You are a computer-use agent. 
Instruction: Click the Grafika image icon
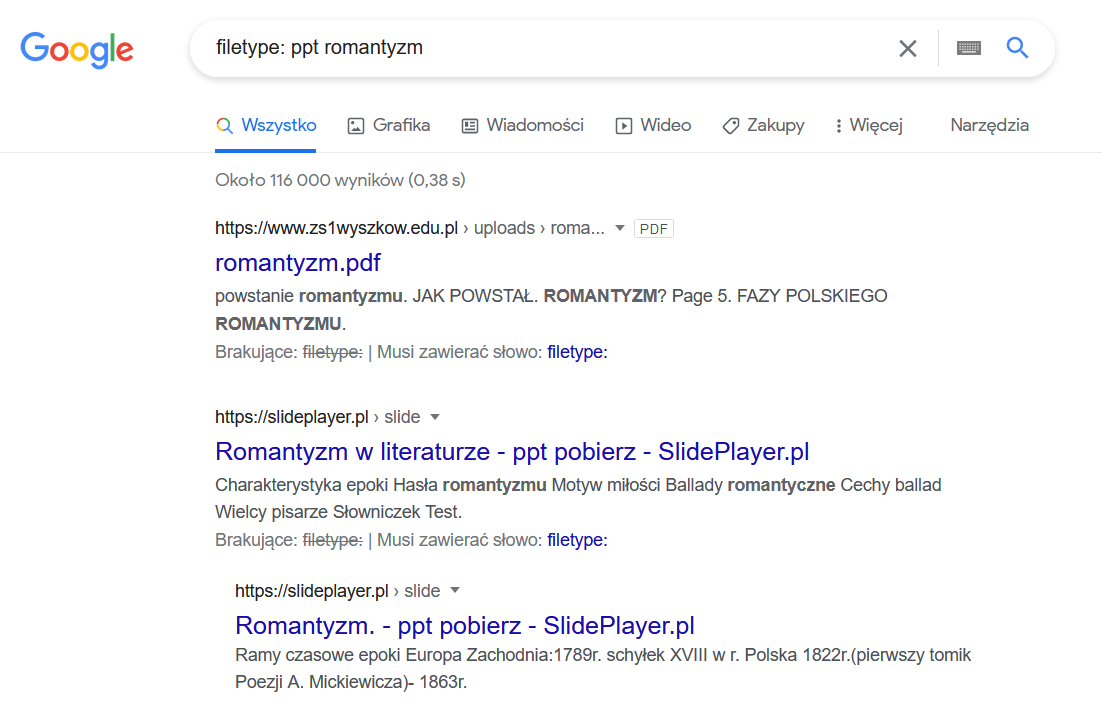(x=356, y=126)
